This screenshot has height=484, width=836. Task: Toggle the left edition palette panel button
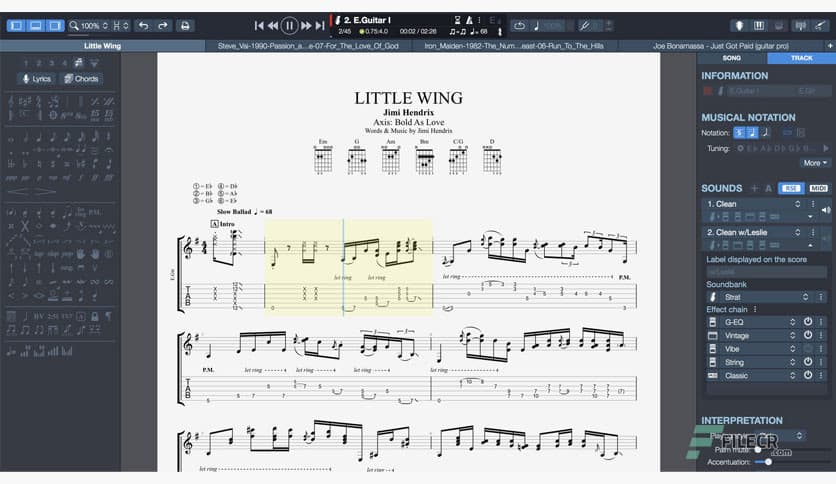pos(16,25)
